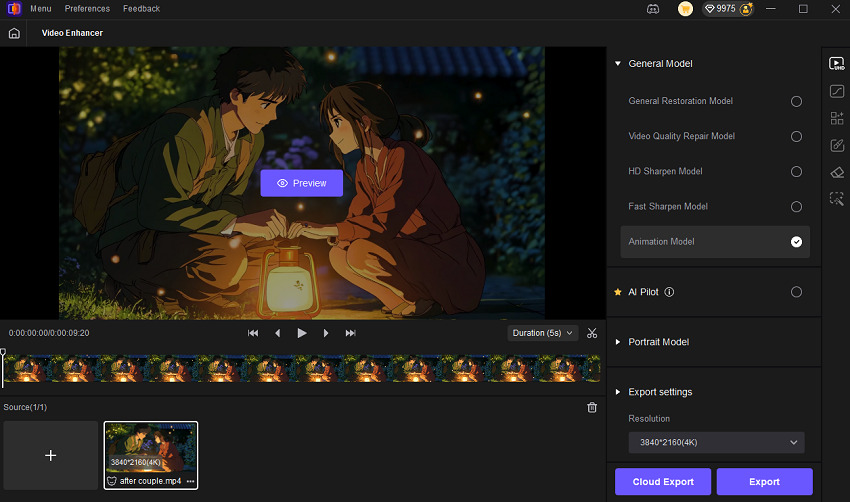Select General Restoration Model radio button
This screenshot has width=850, height=502.
point(796,101)
